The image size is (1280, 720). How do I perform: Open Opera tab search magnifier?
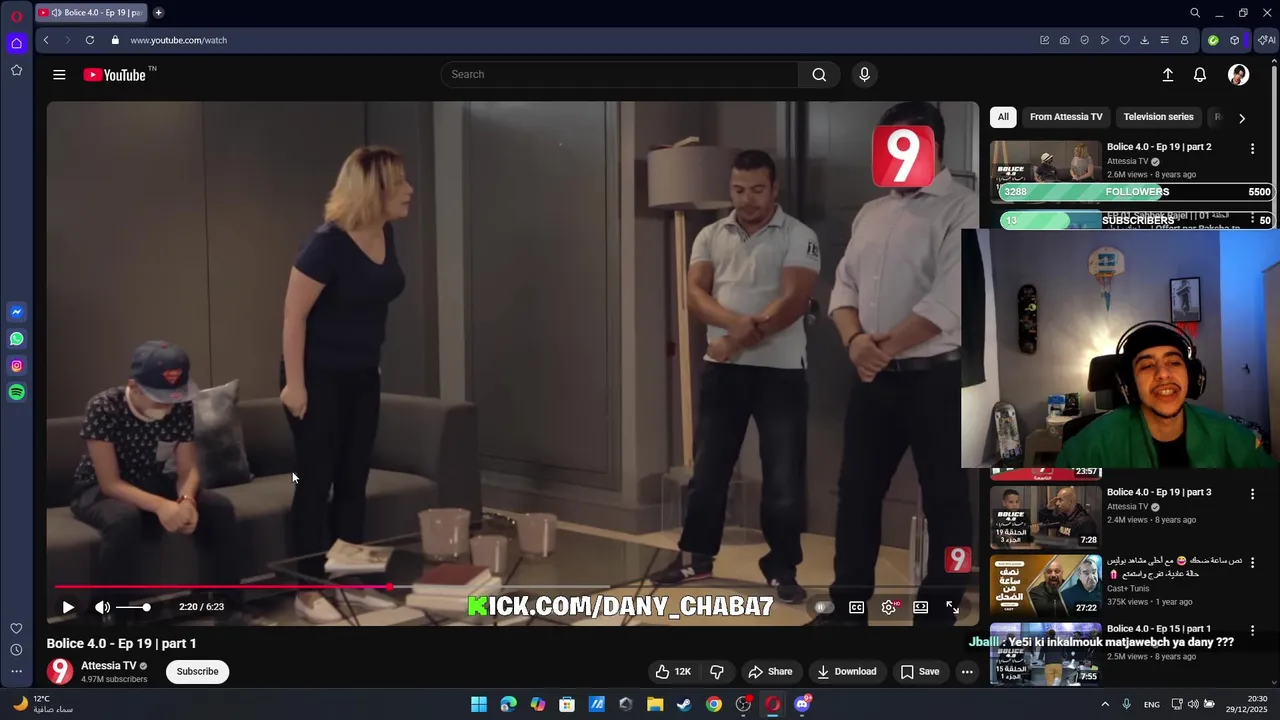(1194, 13)
